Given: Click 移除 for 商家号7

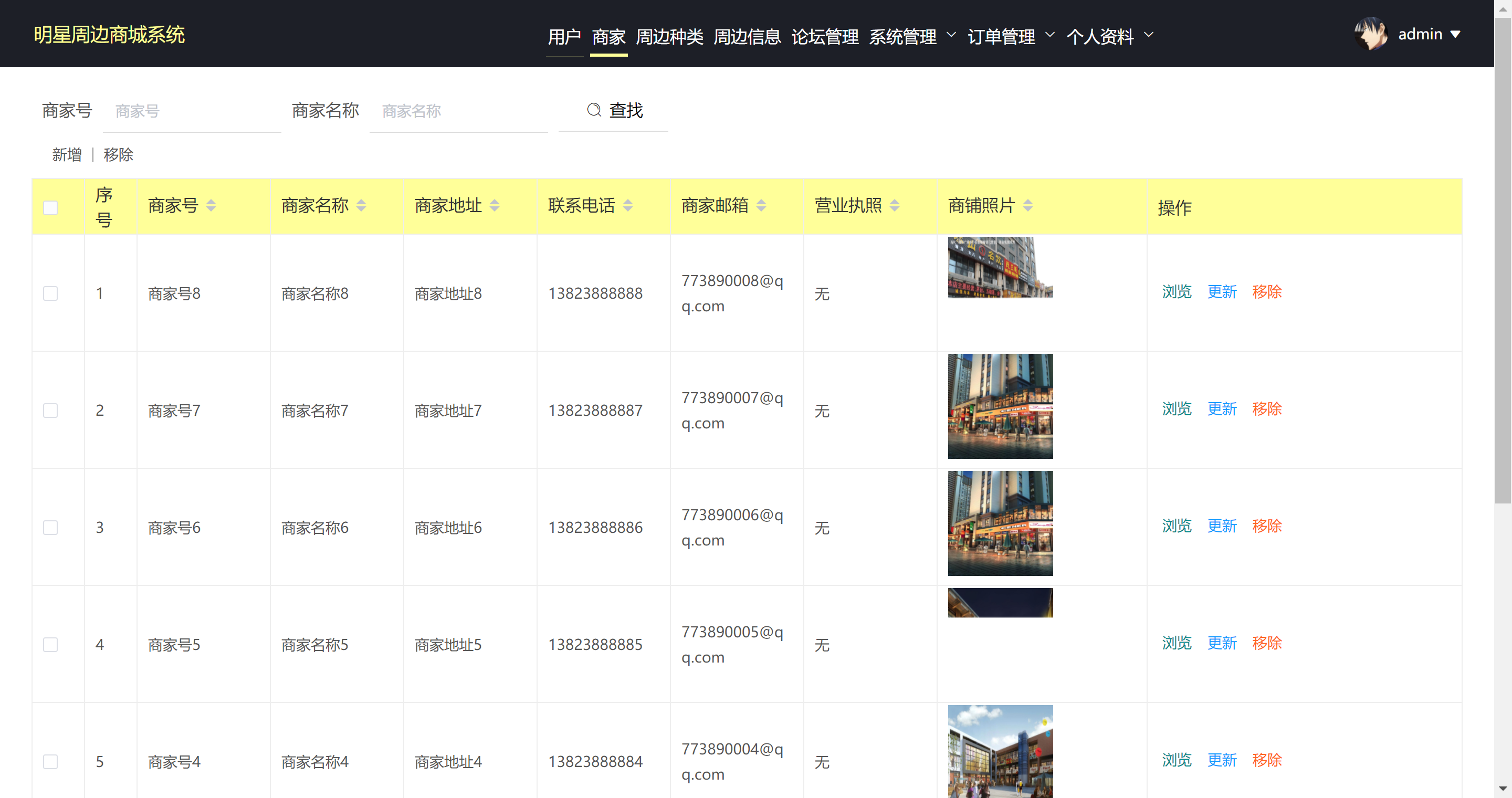Looking at the screenshot, I should [1267, 408].
